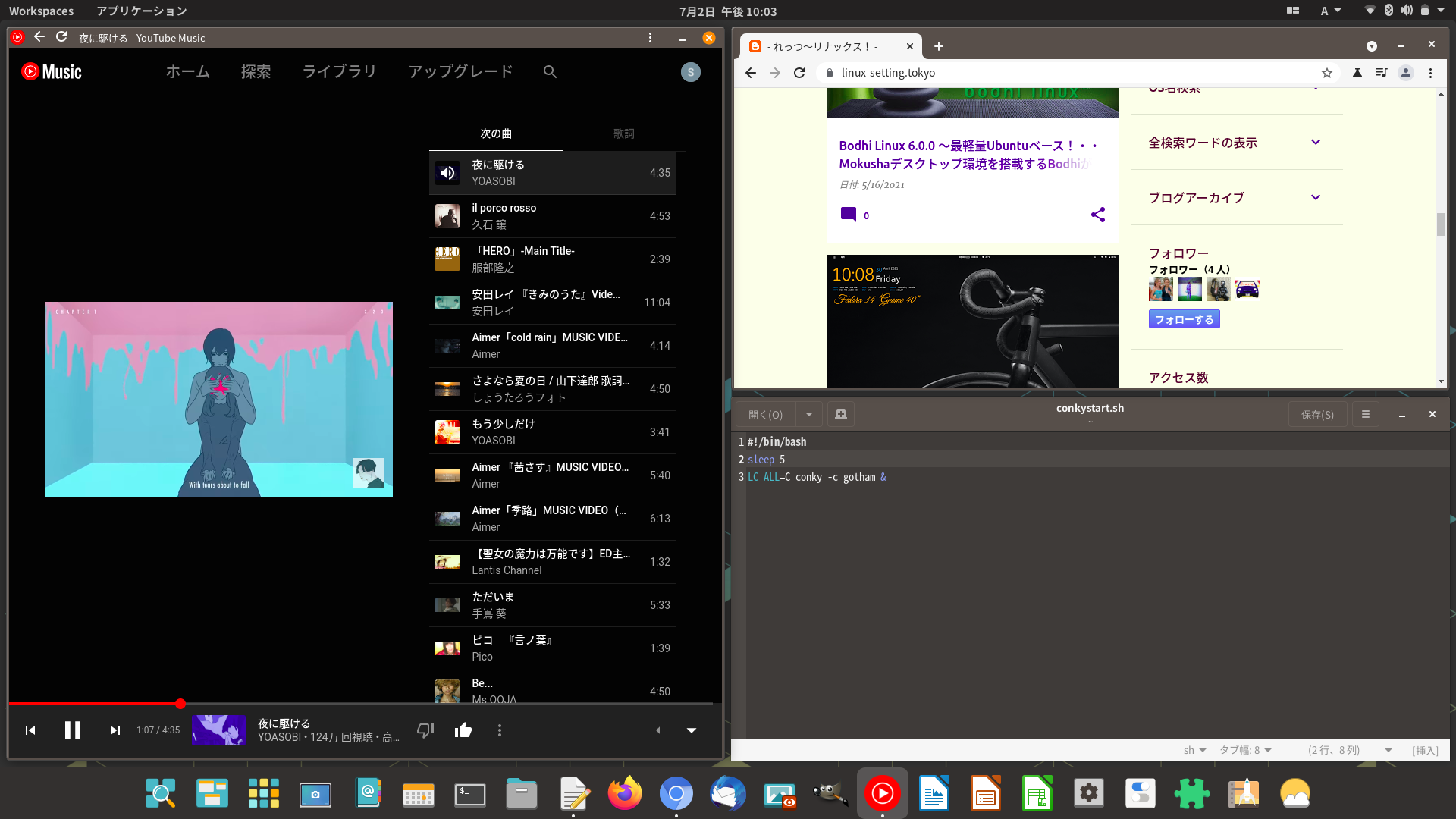Go back to previous track
Viewport: 1456px width, 819px height.
(x=30, y=730)
